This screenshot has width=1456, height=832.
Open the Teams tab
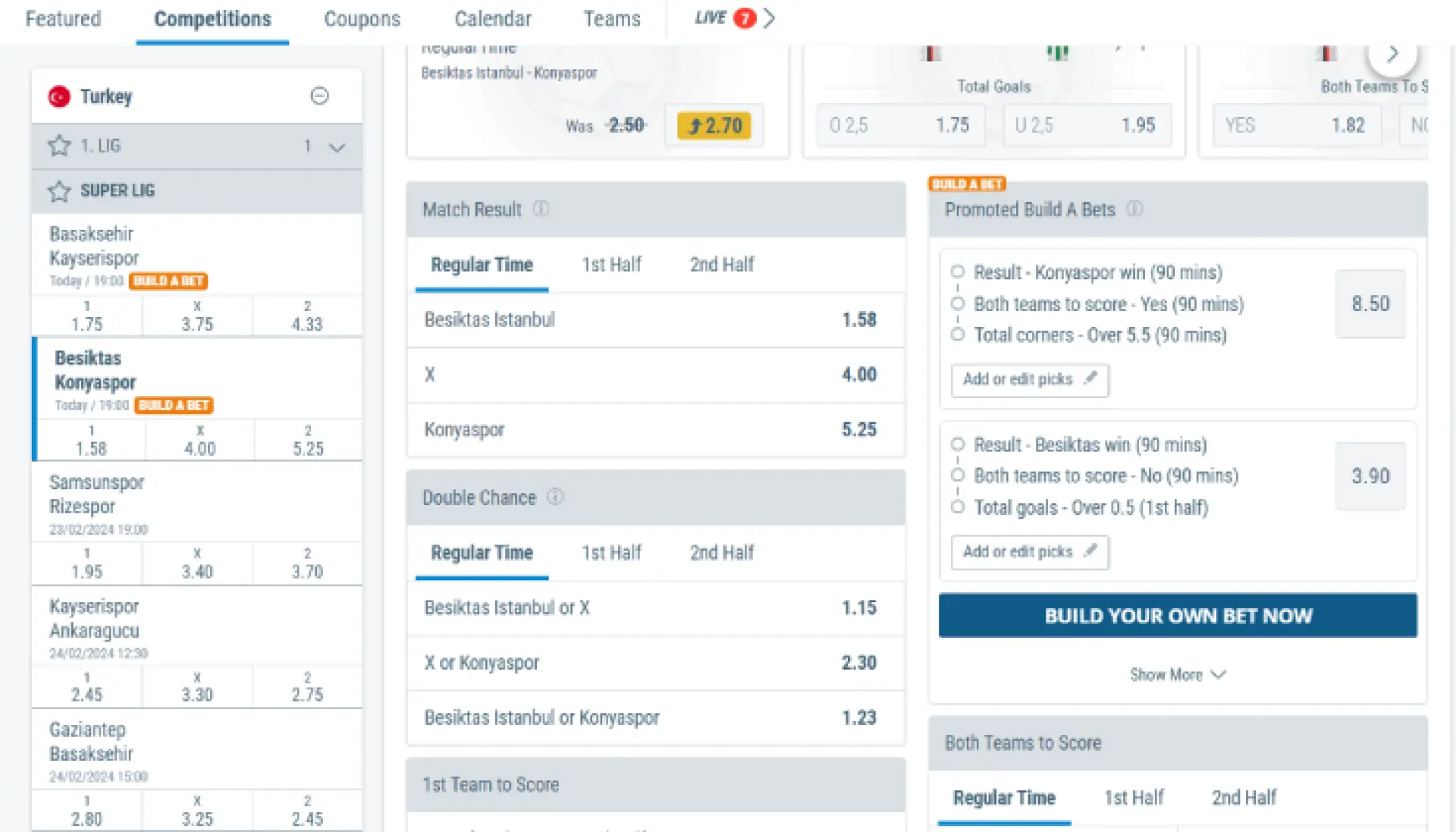point(611,19)
